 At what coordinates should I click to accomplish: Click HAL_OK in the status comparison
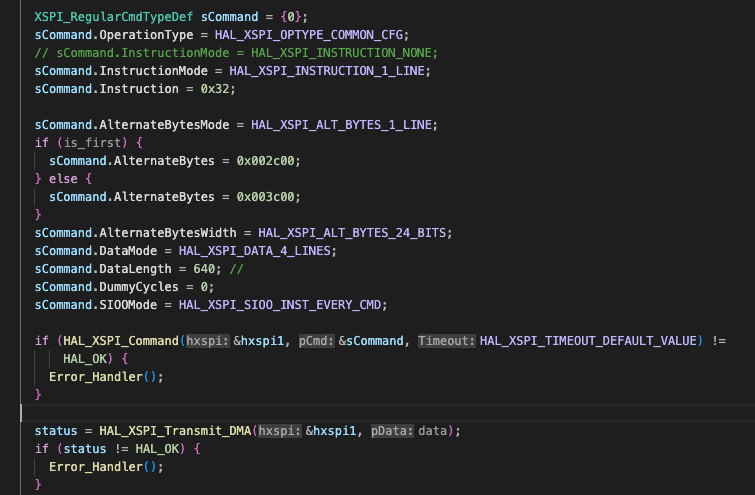click(157, 449)
